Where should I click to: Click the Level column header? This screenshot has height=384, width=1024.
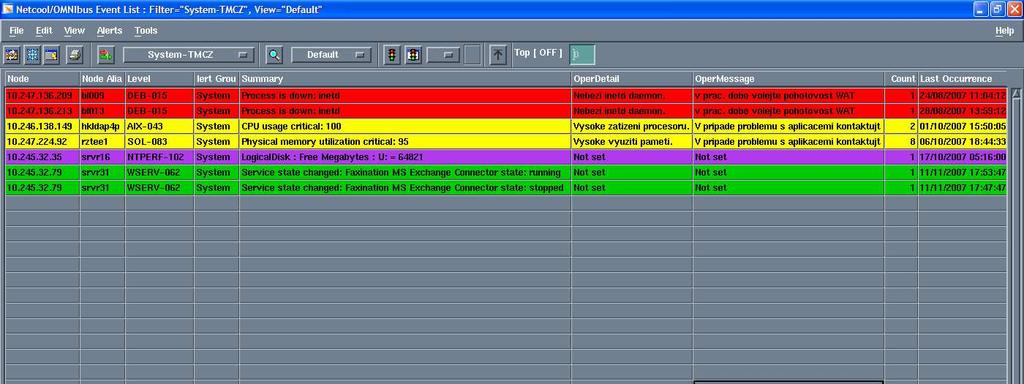pos(159,79)
